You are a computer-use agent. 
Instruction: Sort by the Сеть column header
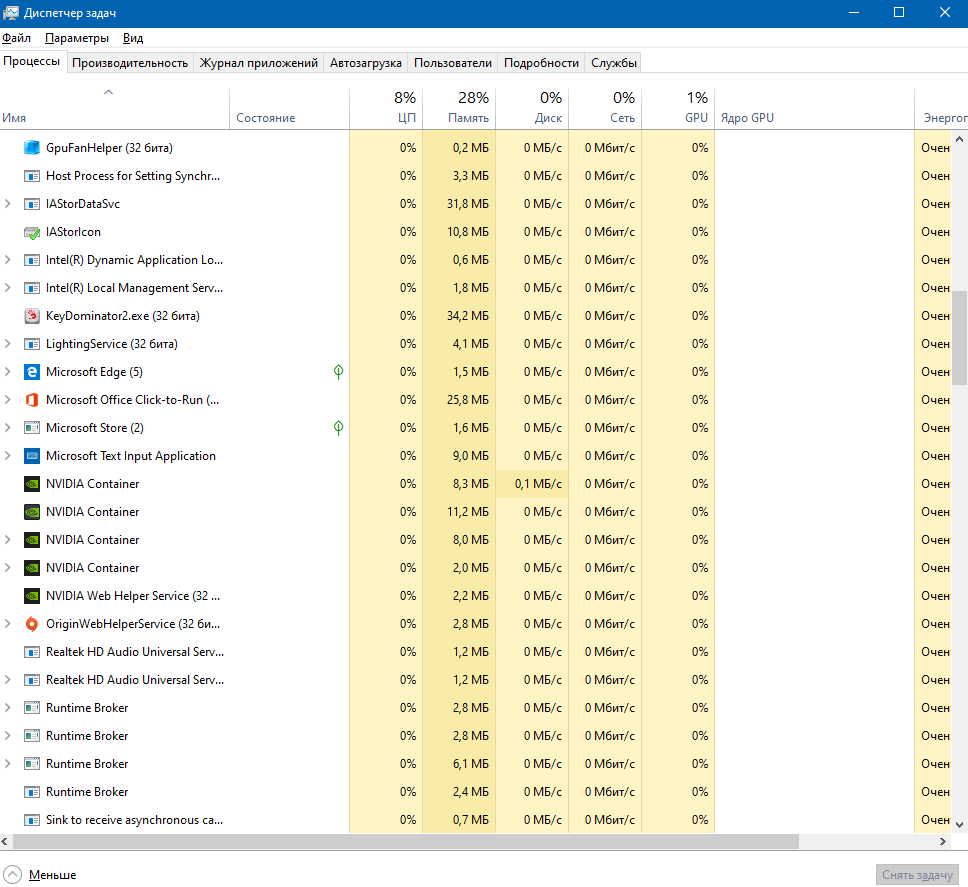pyautogui.click(x=605, y=109)
